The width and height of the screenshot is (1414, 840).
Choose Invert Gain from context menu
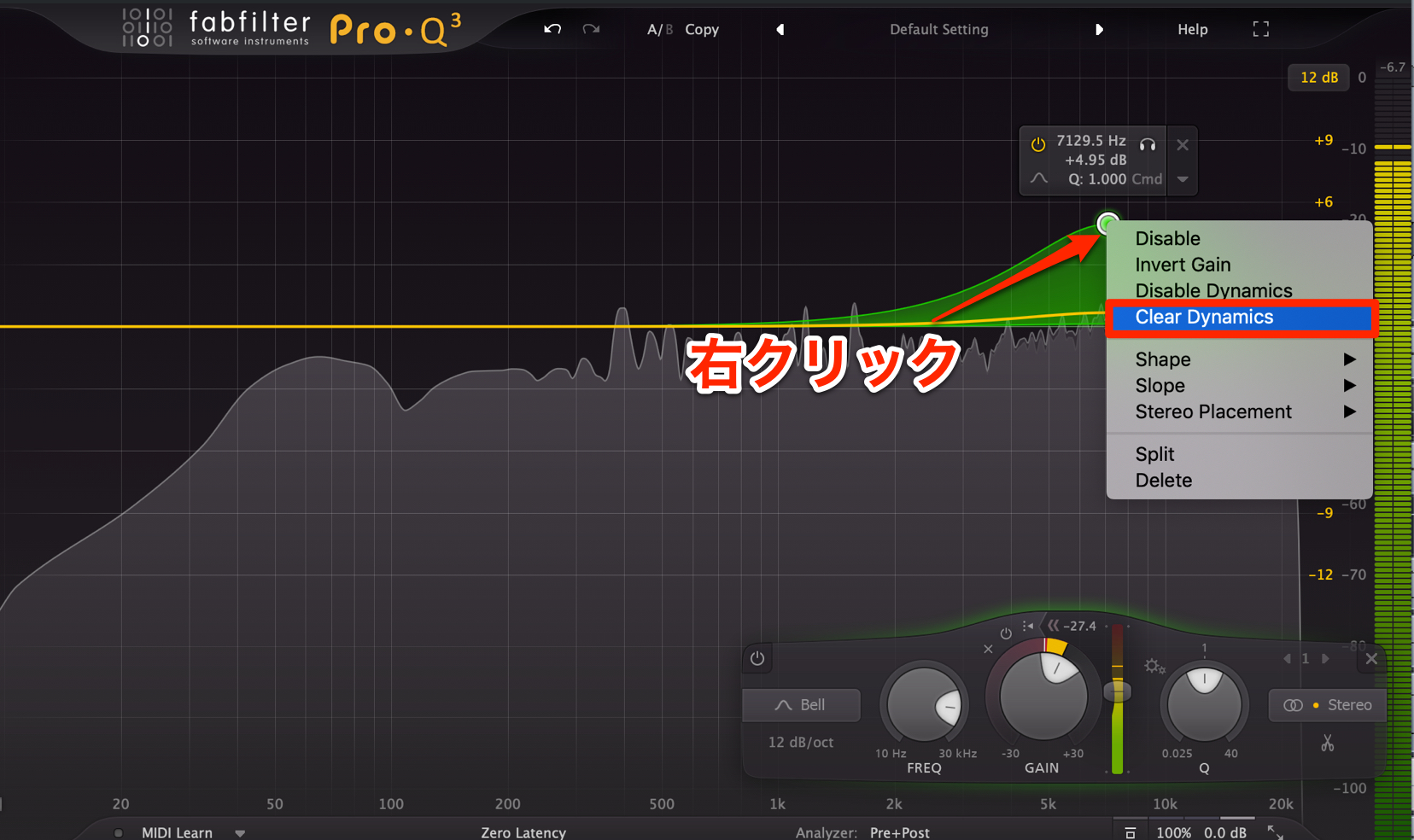click(x=1240, y=265)
